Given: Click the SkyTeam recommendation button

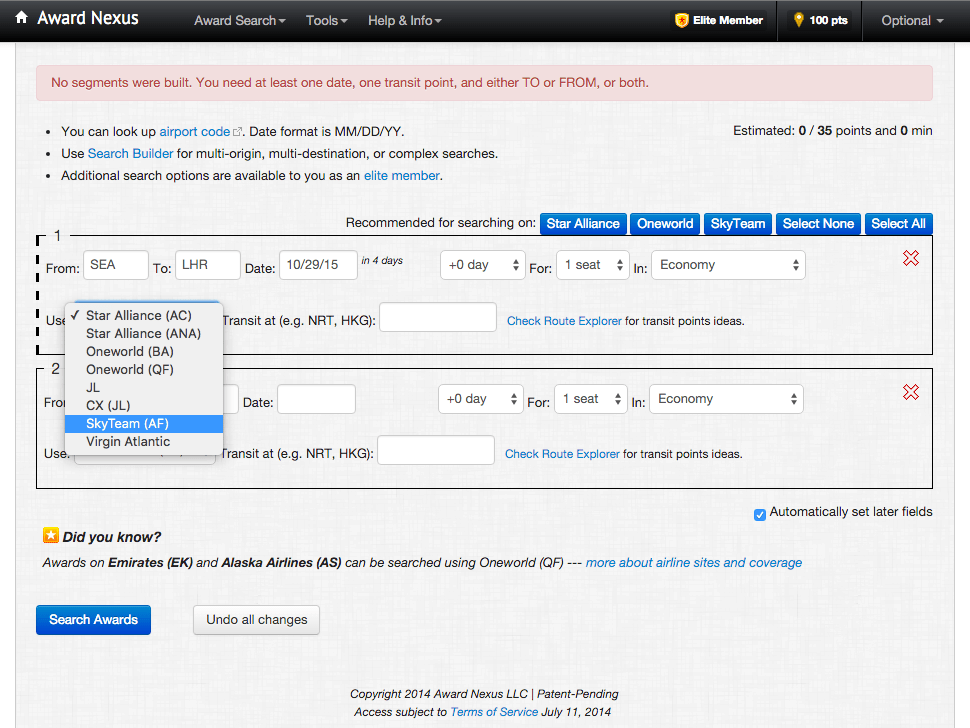Looking at the screenshot, I should 737,223.
